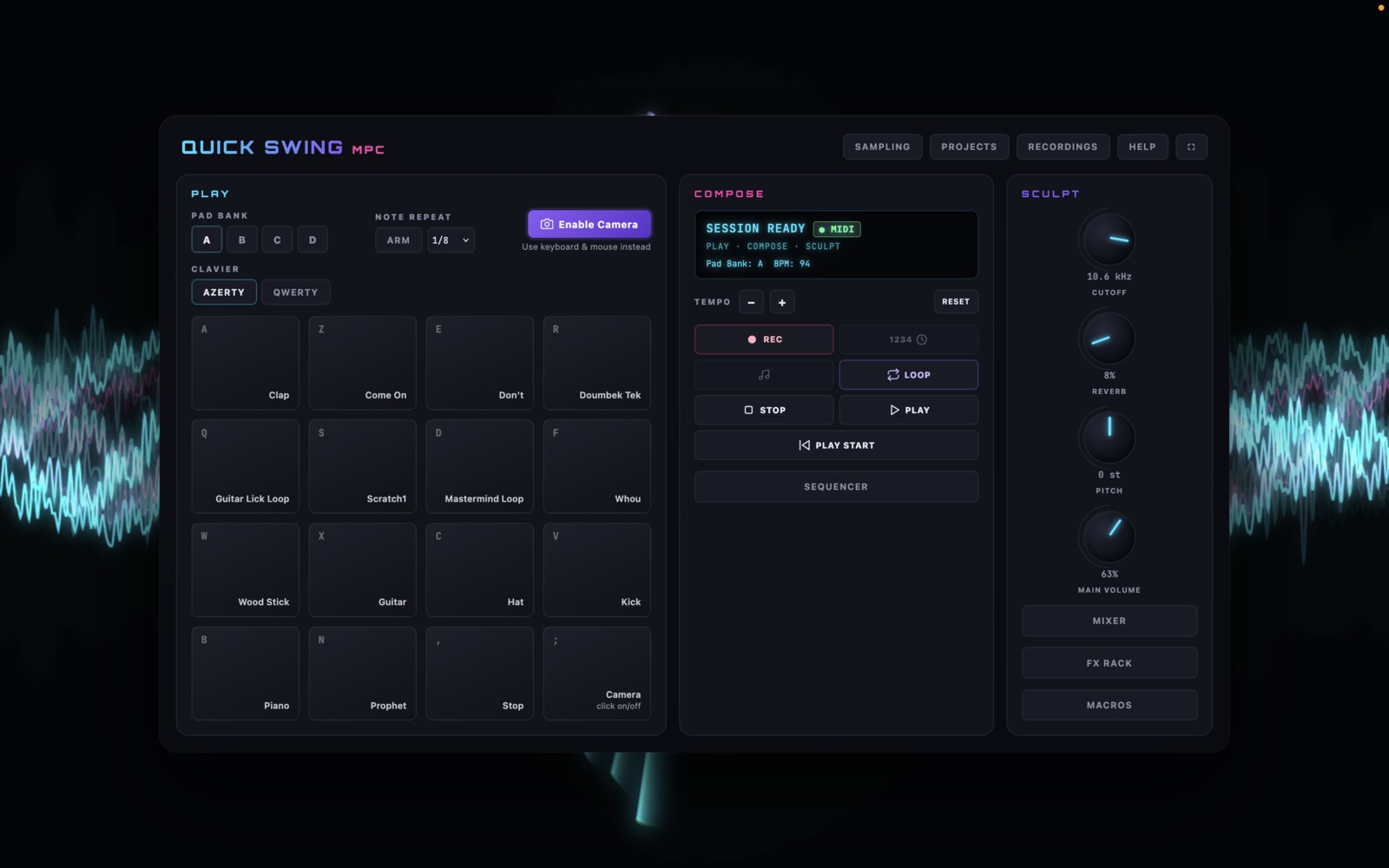The image size is (1389, 868).
Task: Select pad bank D
Action: click(x=313, y=240)
